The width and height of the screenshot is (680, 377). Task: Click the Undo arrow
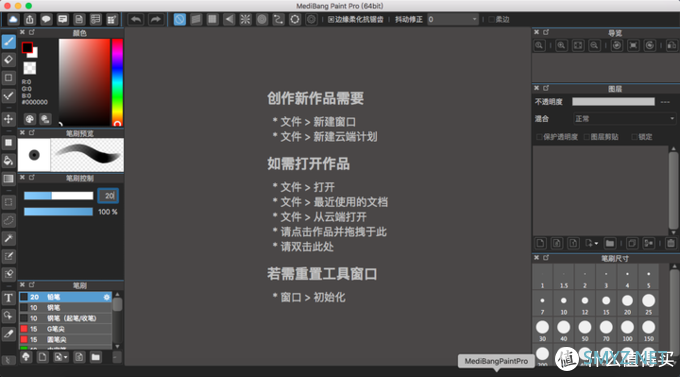click(136, 20)
